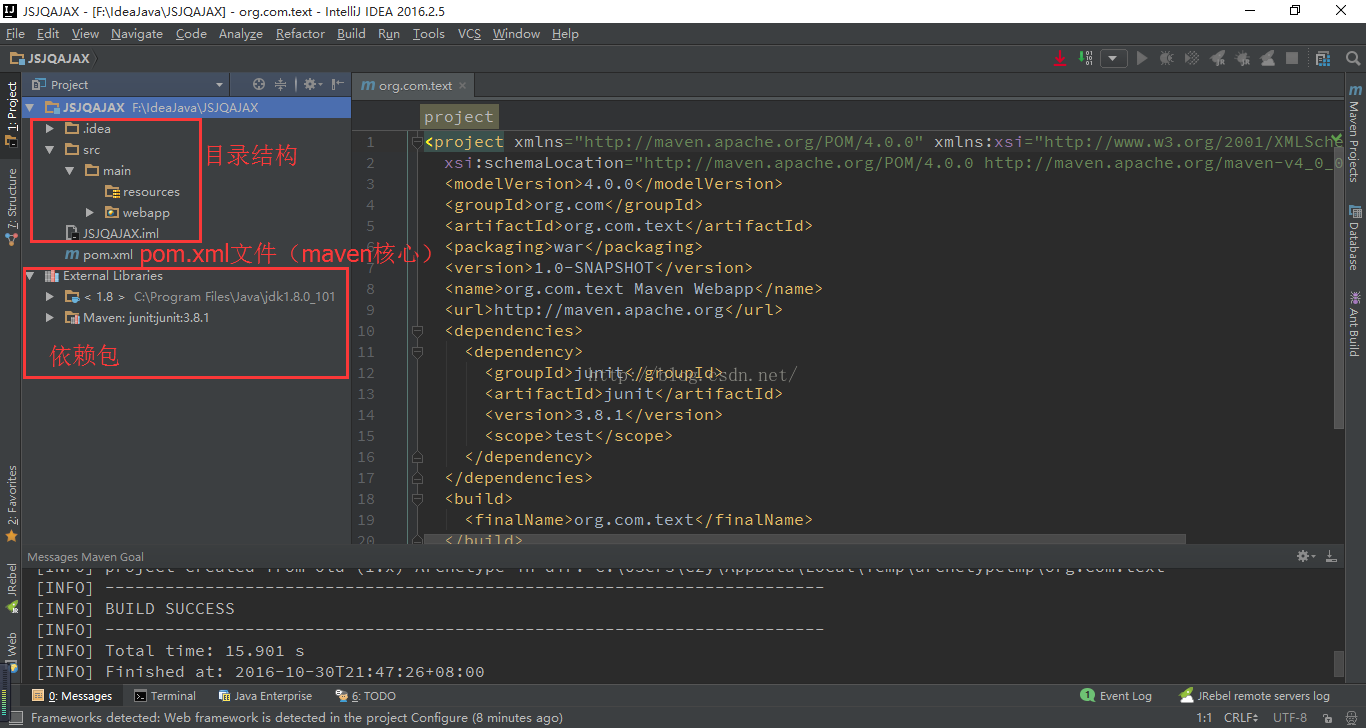Open JRebel remote servers log
1366x728 pixels.
pyautogui.click(x=1255, y=696)
